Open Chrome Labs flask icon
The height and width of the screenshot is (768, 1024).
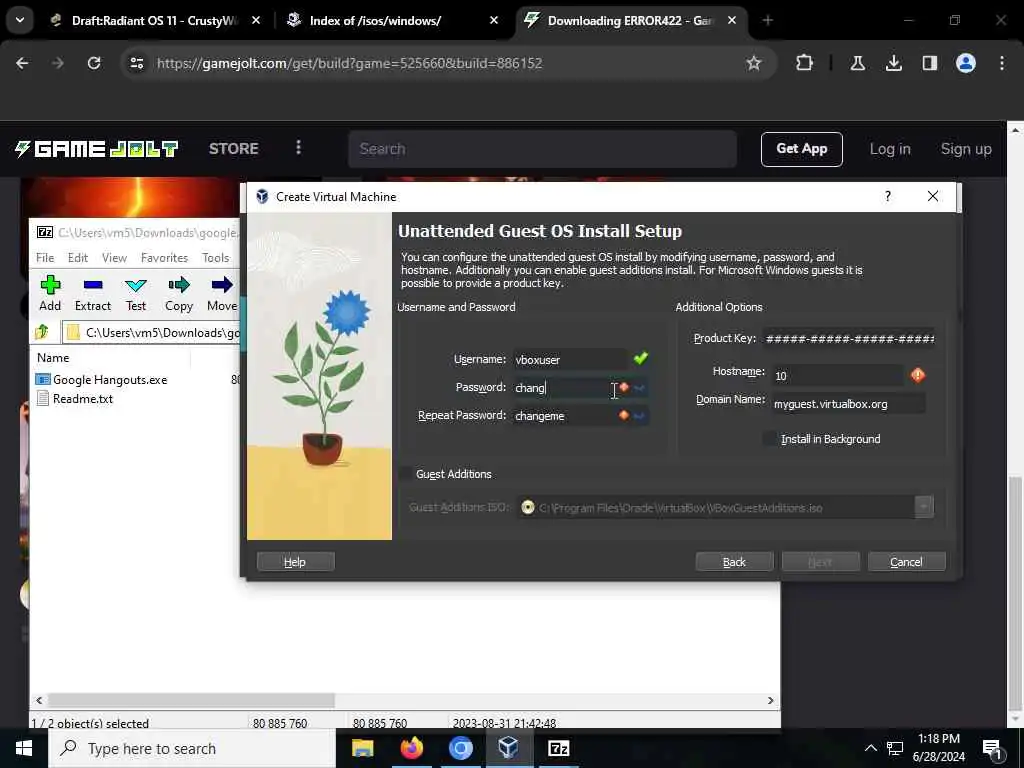pyautogui.click(x=858, y=63)
